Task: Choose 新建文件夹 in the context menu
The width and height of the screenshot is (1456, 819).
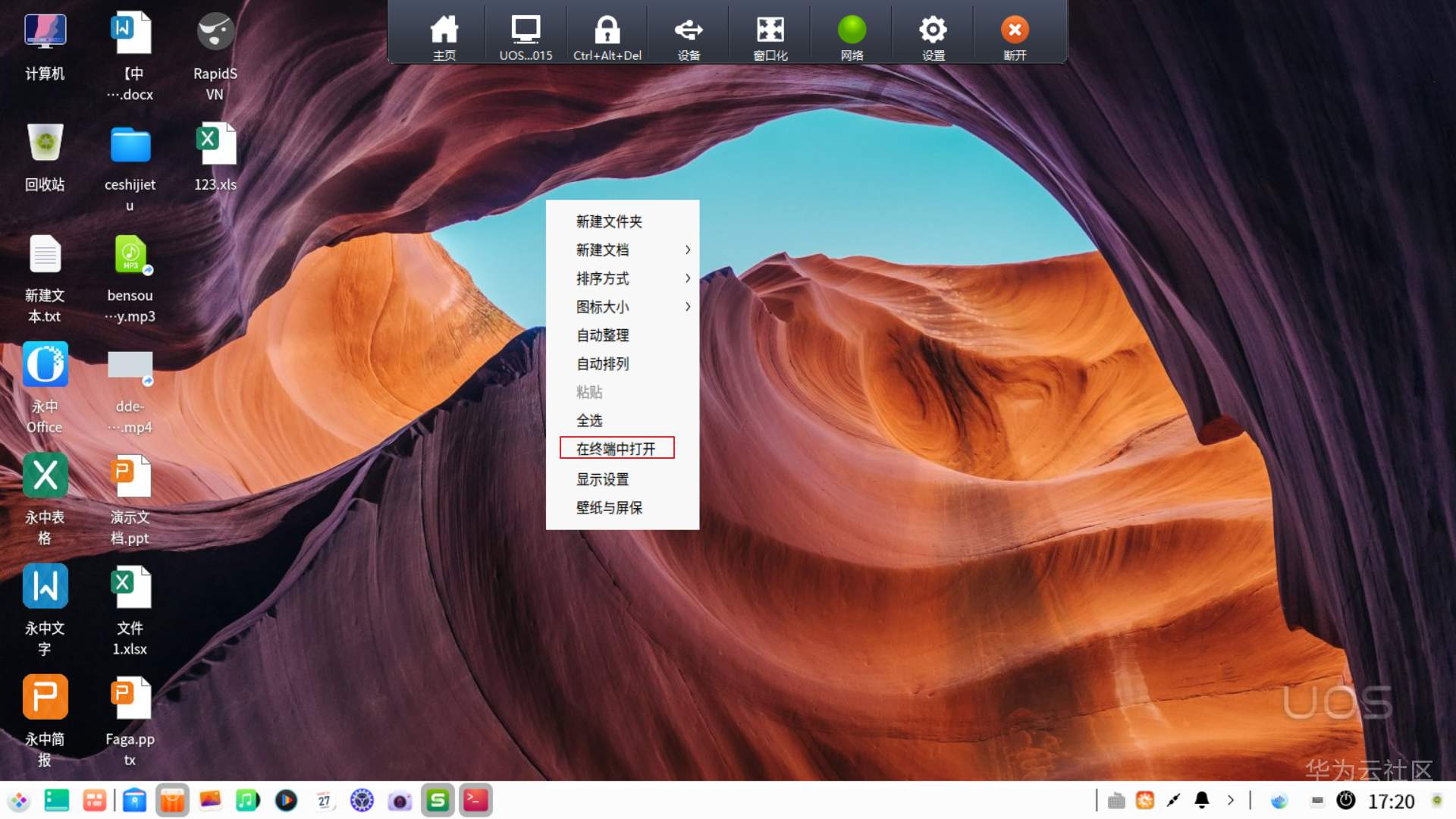Action: pos(609,221)
